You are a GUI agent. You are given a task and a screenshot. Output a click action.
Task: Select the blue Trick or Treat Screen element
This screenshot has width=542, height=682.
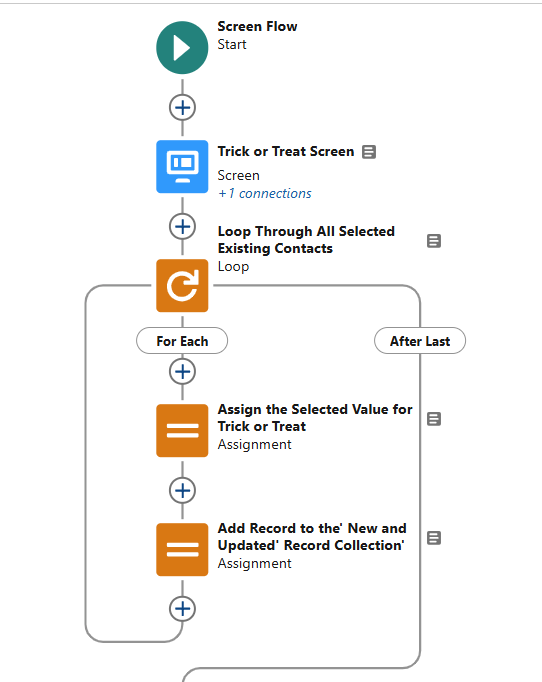[182, 166]
